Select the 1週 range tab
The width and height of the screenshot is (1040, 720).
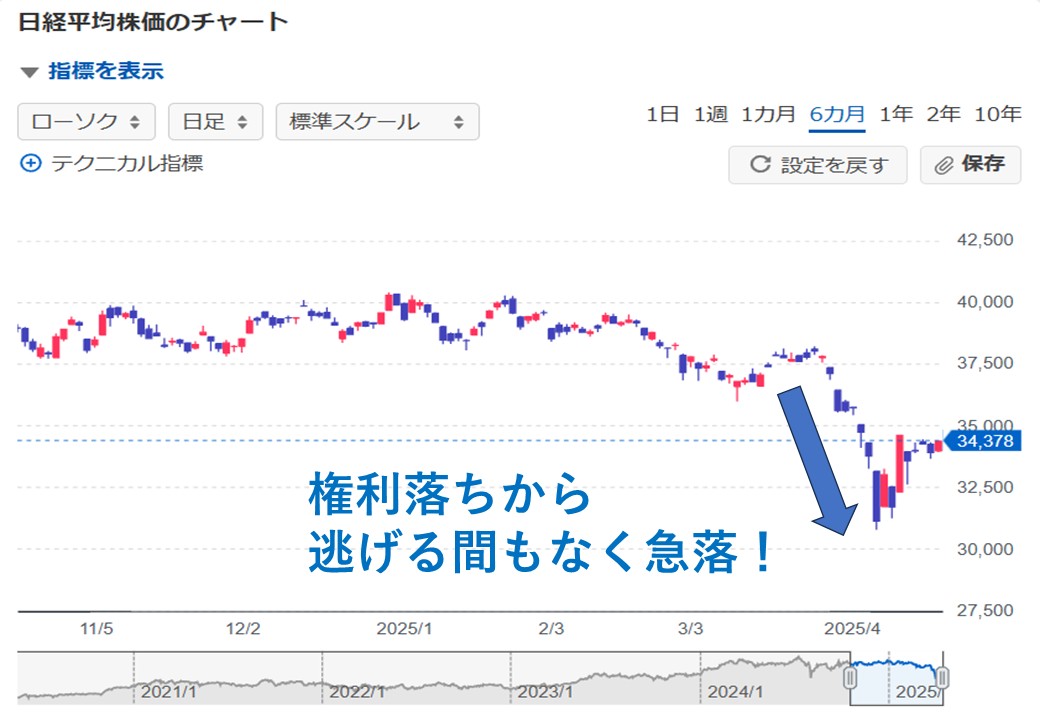(710, 114)
